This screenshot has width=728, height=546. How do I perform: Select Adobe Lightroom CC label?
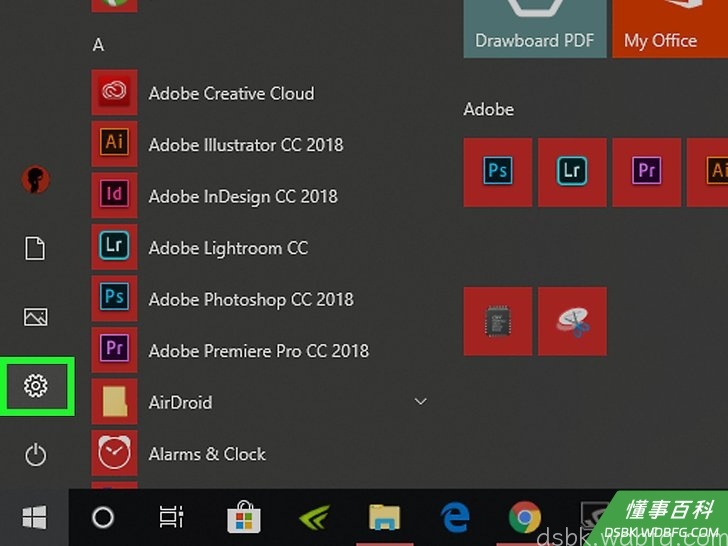[228, 248]
